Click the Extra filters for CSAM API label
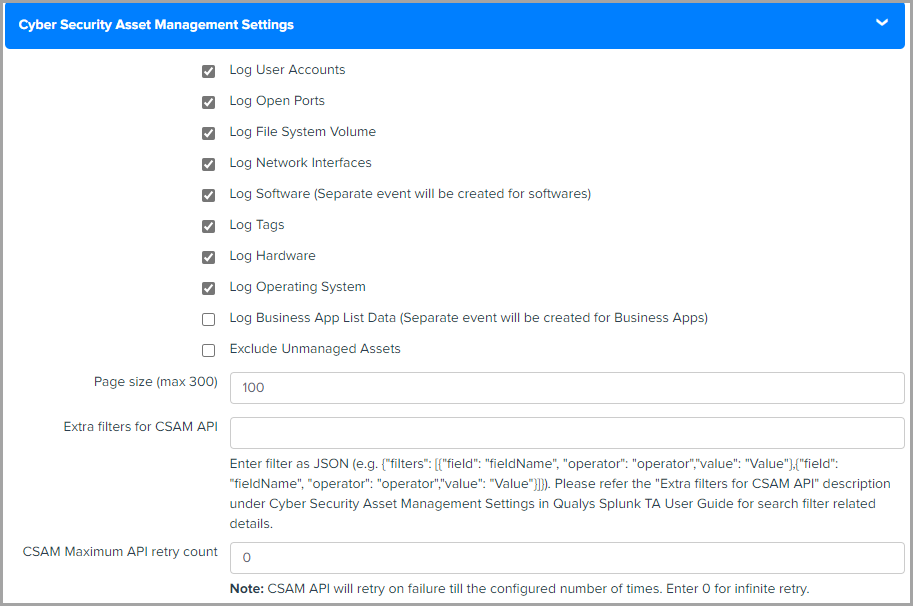Screen dimensions: 913x606 click(x=140, y=426)
